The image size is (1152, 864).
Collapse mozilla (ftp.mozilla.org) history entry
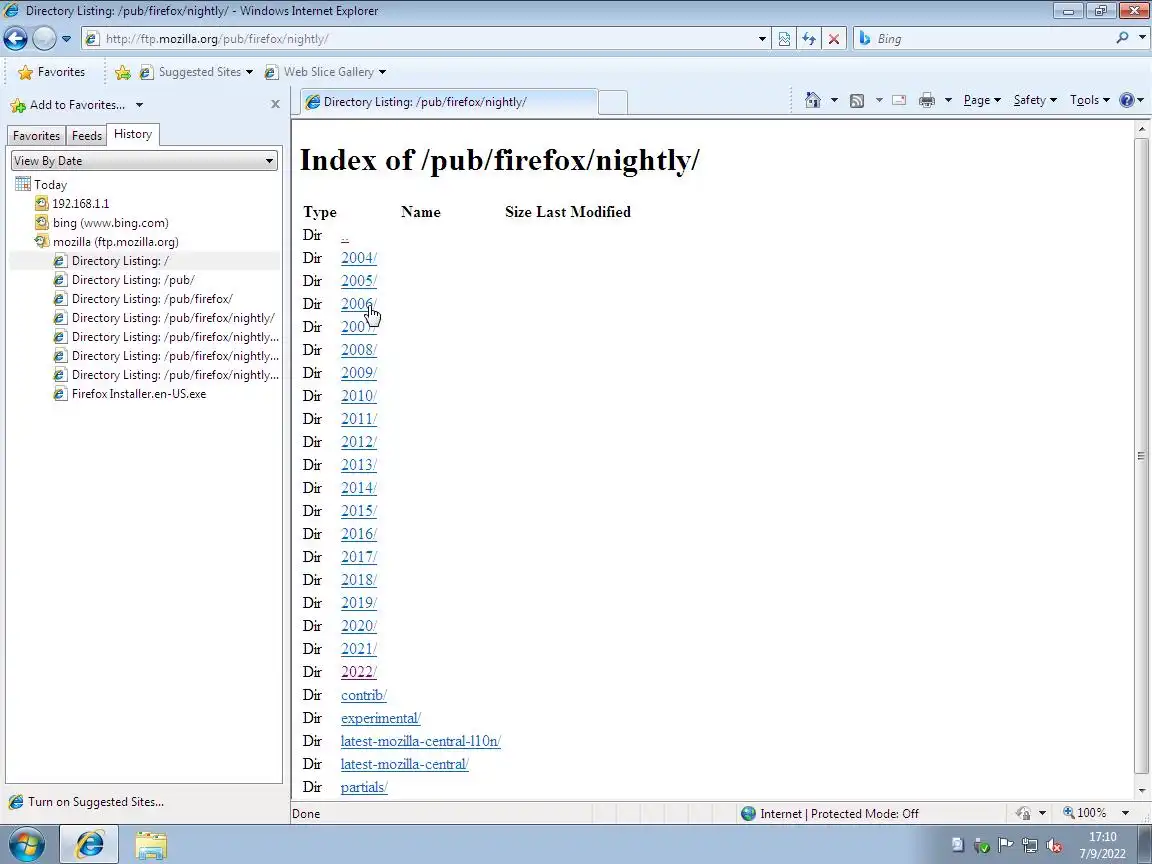pos(107,242)
